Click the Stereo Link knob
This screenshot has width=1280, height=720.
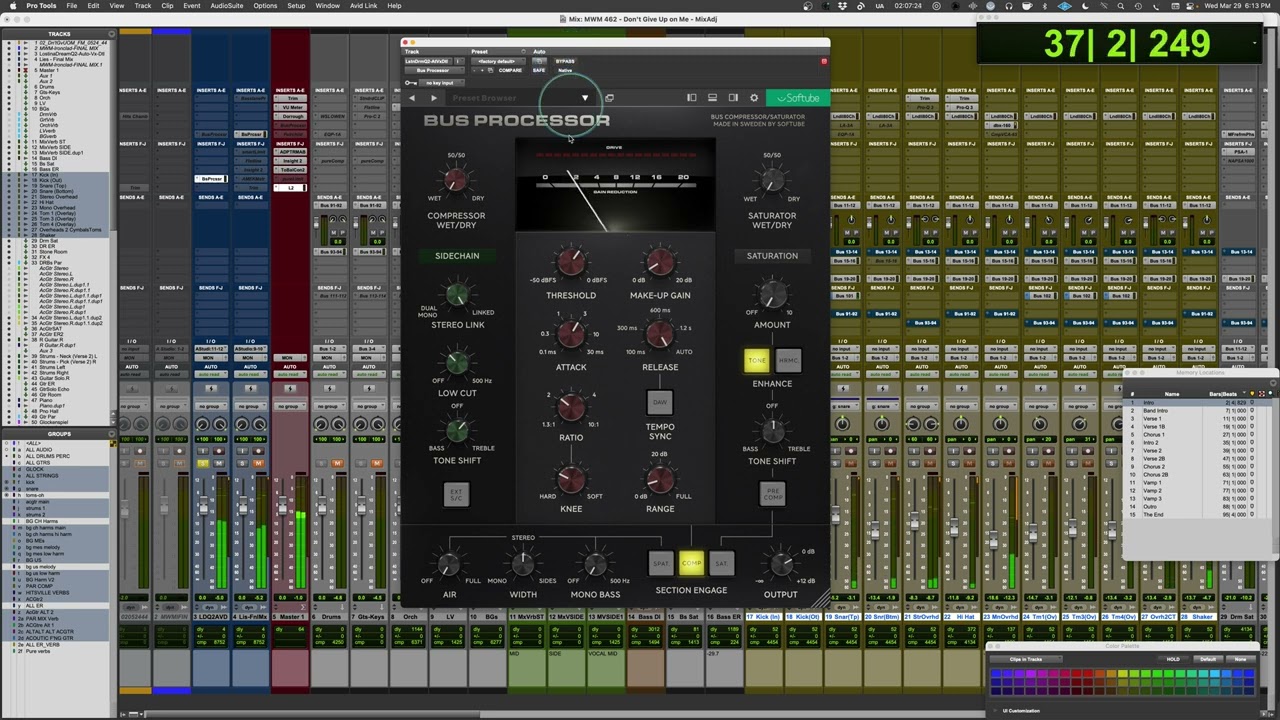pyautogui.click(x=457, y=294)
